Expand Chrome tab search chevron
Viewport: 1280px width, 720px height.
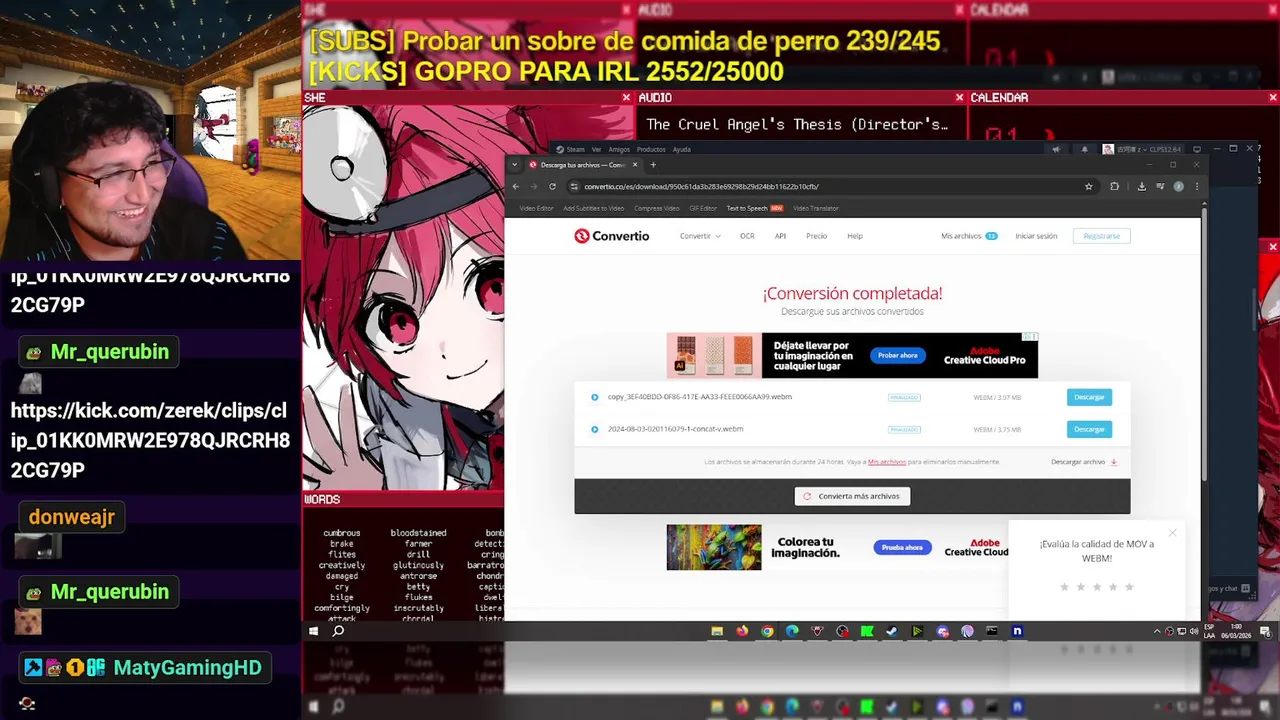515,165
